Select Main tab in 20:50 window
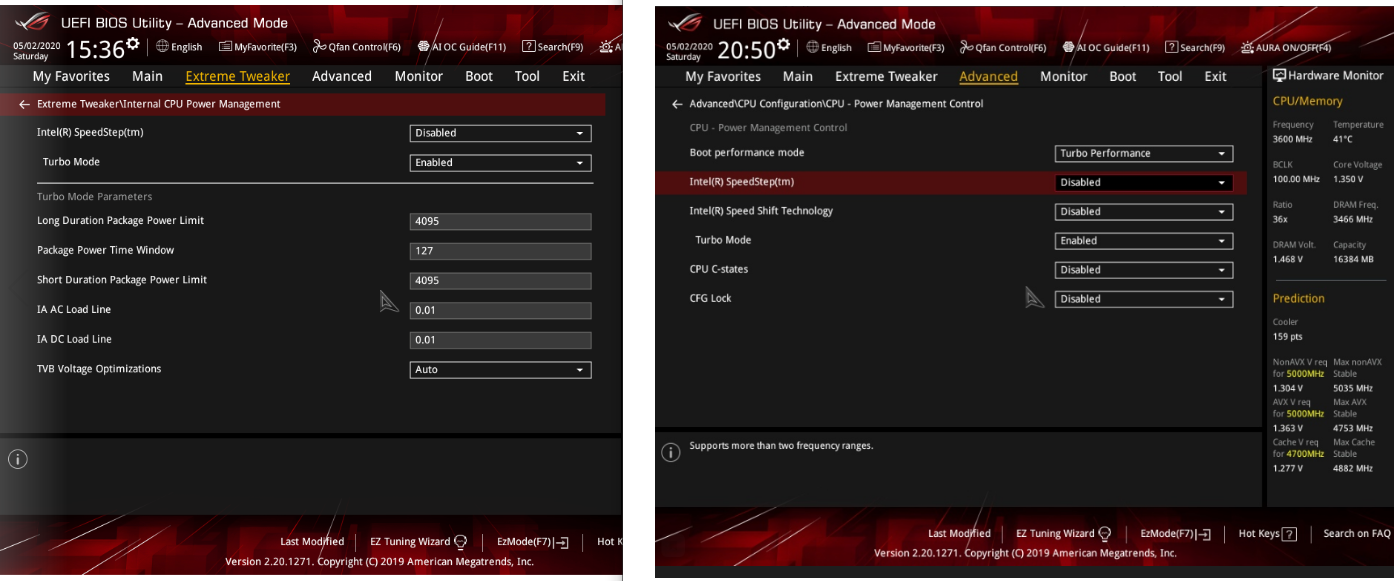Screen dimensions: 1396x581 point(798,76)
